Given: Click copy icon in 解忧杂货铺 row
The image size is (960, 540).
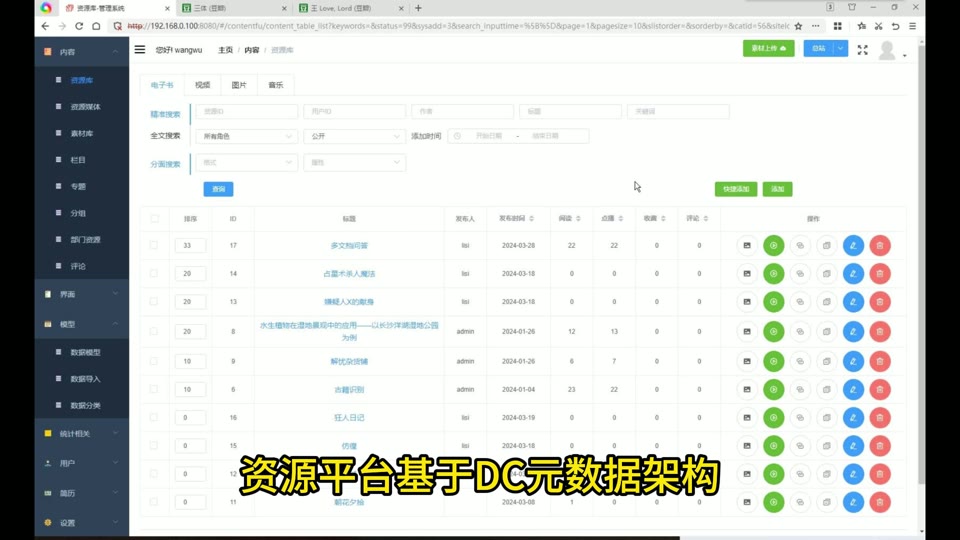Looking at the screenshot, I should pos(827,361).
